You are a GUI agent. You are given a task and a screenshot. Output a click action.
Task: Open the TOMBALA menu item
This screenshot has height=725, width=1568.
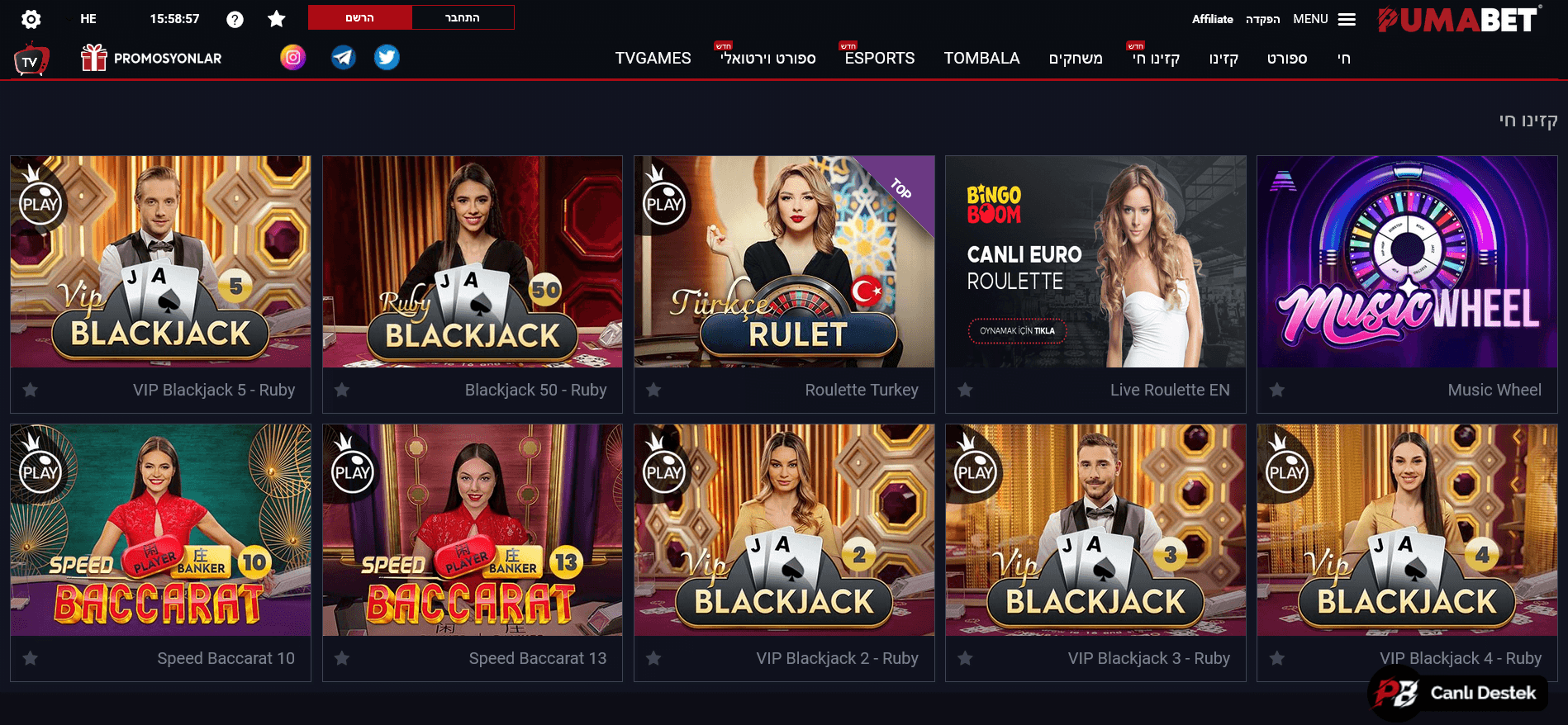pyautogui.click(x=981, y=58)
